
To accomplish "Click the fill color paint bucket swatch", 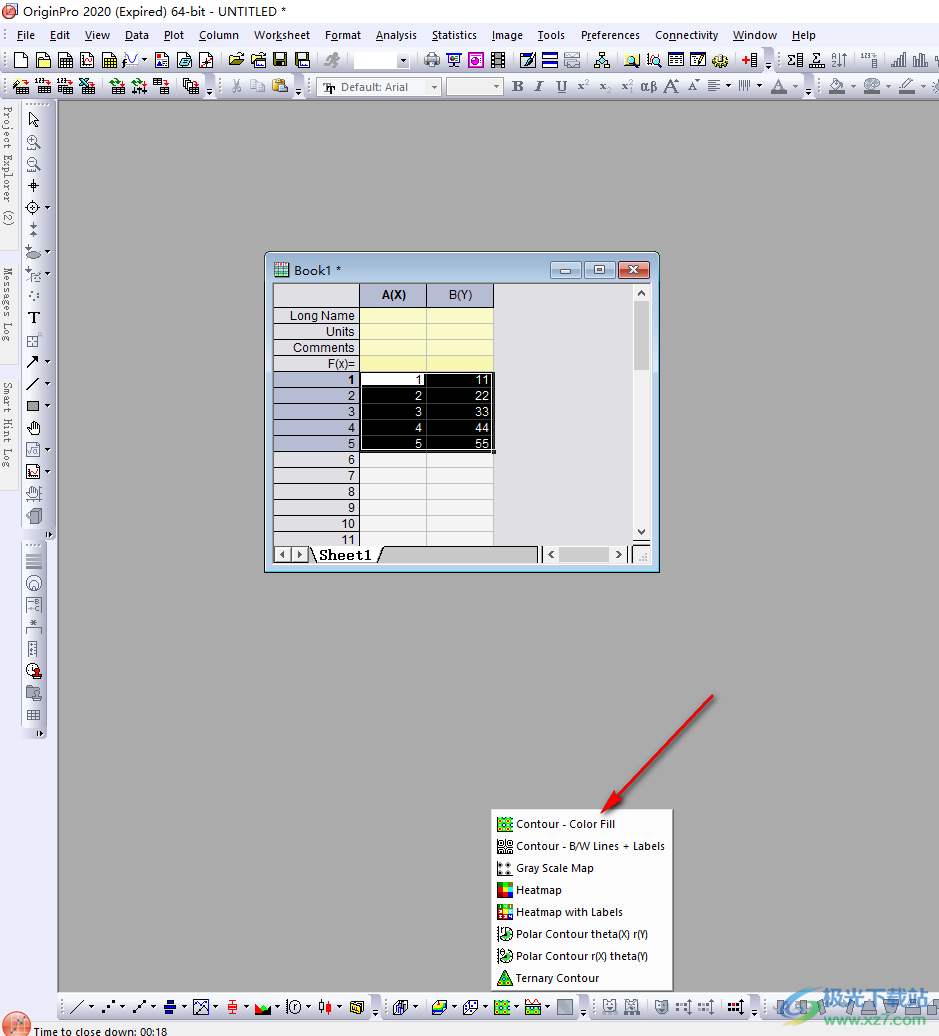I will [x=837, y=87].
